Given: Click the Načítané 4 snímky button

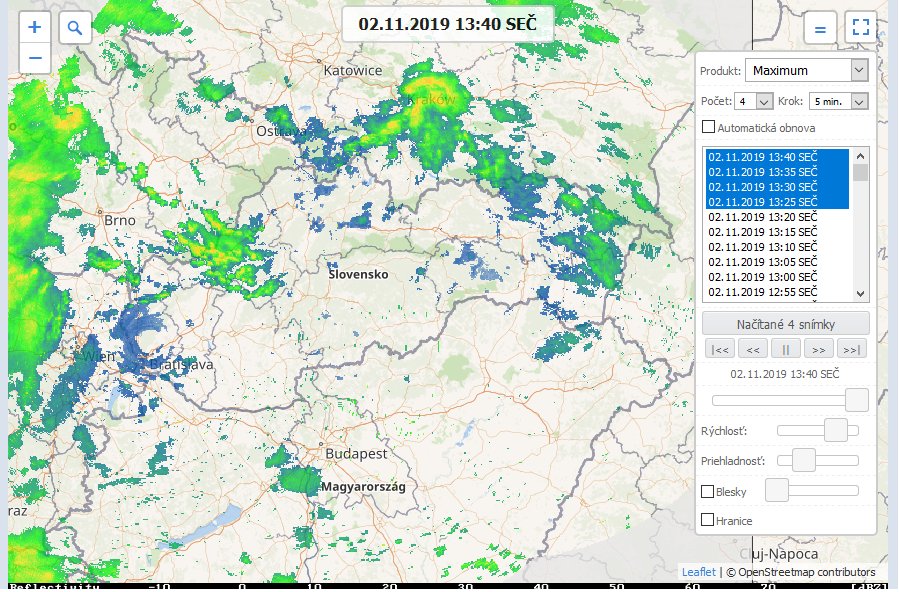Looking at the screenshot, I should [785, 324].
